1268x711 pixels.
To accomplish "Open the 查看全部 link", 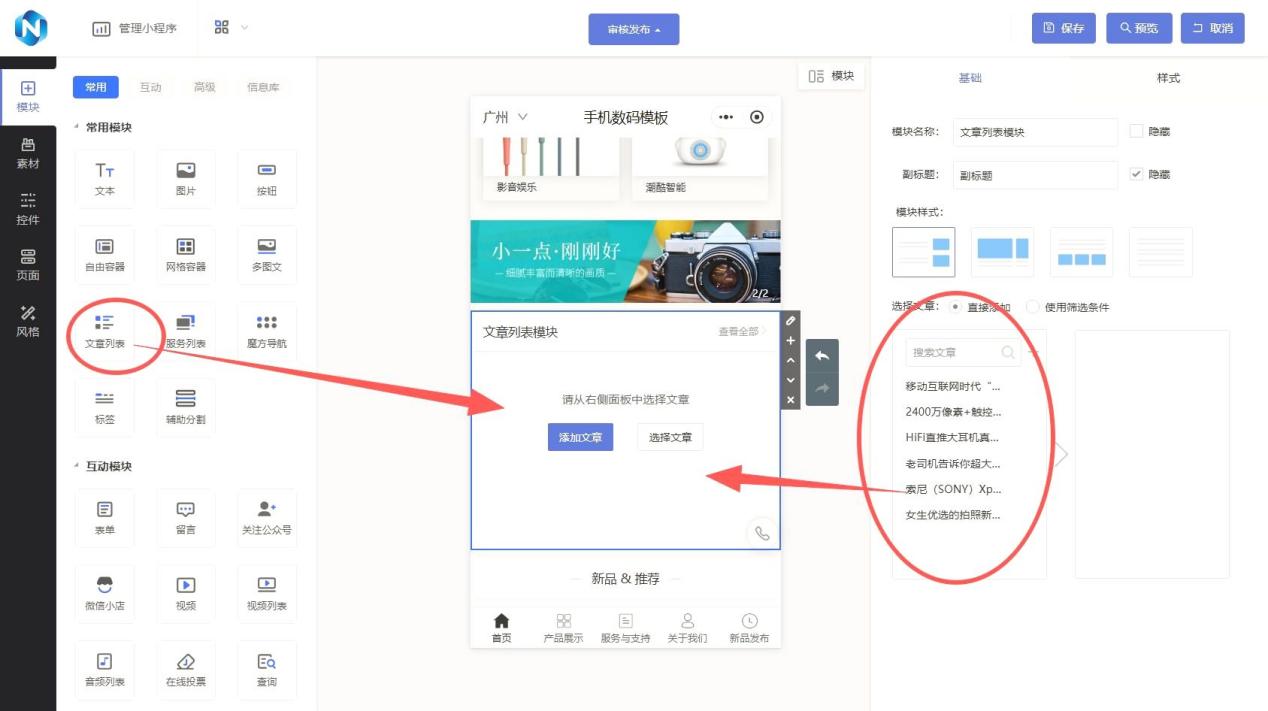I will 742,331.
